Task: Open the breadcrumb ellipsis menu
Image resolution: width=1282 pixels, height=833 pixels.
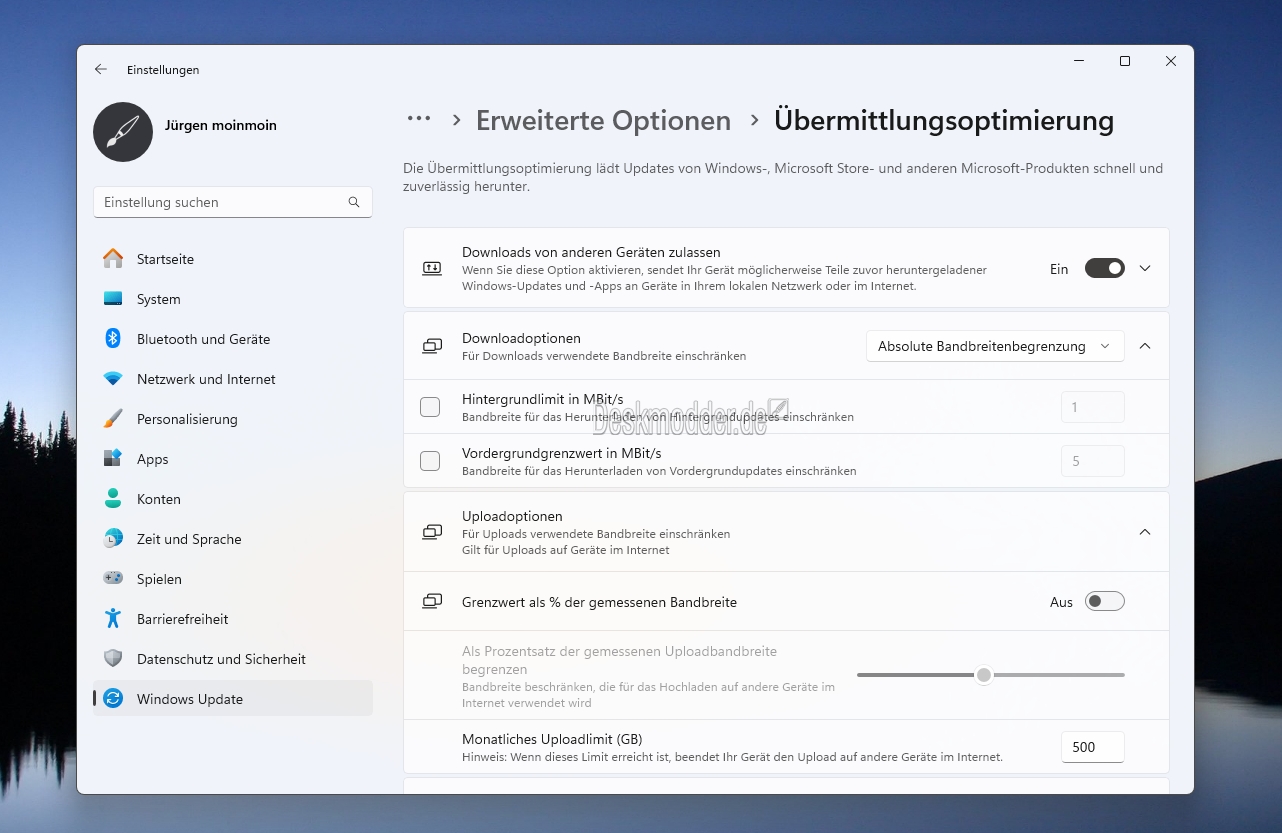Action: click(419, 119)
